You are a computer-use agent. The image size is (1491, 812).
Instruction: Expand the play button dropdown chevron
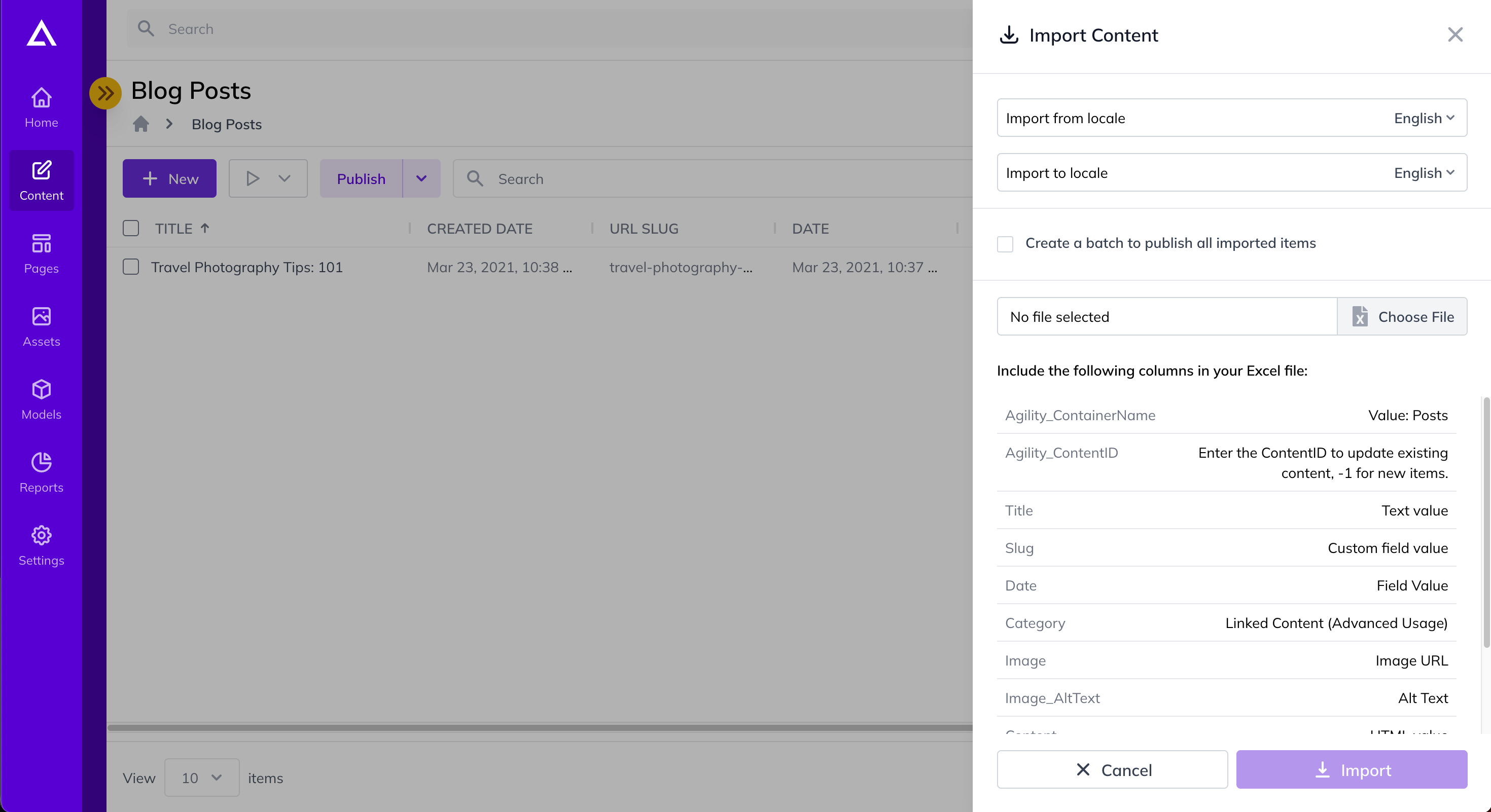click(x=284, y=179)
